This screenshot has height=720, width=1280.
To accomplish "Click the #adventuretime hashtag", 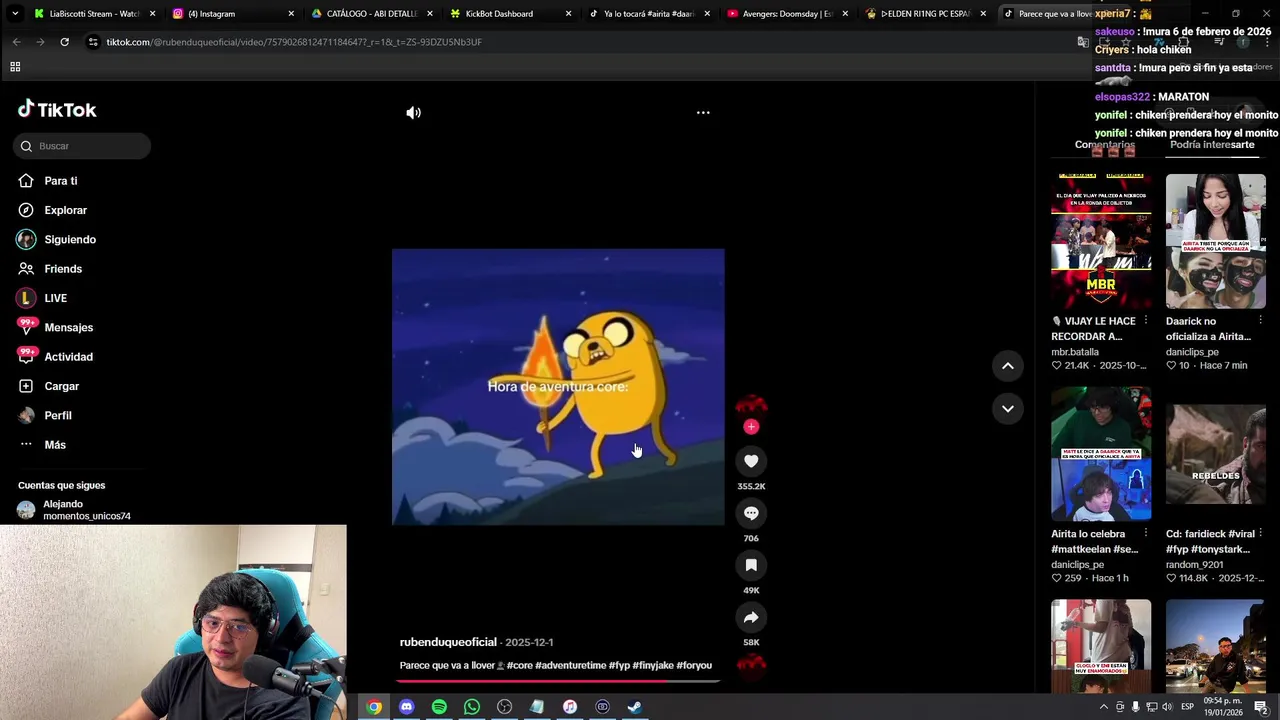I will pyautogui.click(x=570, y=666).
